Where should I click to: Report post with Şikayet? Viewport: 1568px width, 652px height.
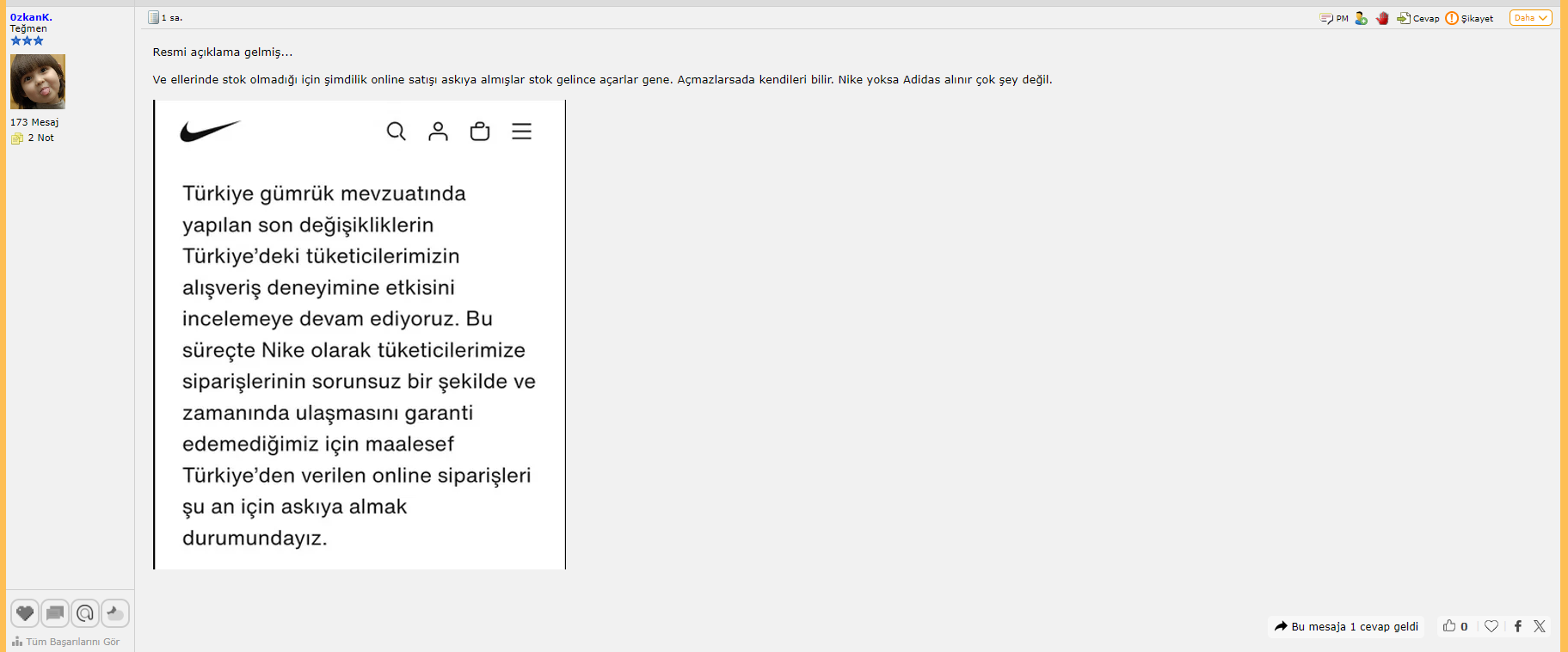1469,18
